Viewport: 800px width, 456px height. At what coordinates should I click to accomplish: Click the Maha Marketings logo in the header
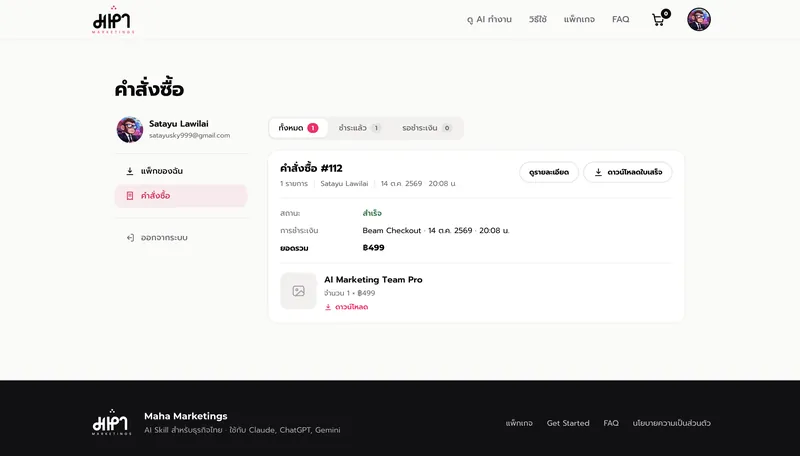click(x=113, y=20)
